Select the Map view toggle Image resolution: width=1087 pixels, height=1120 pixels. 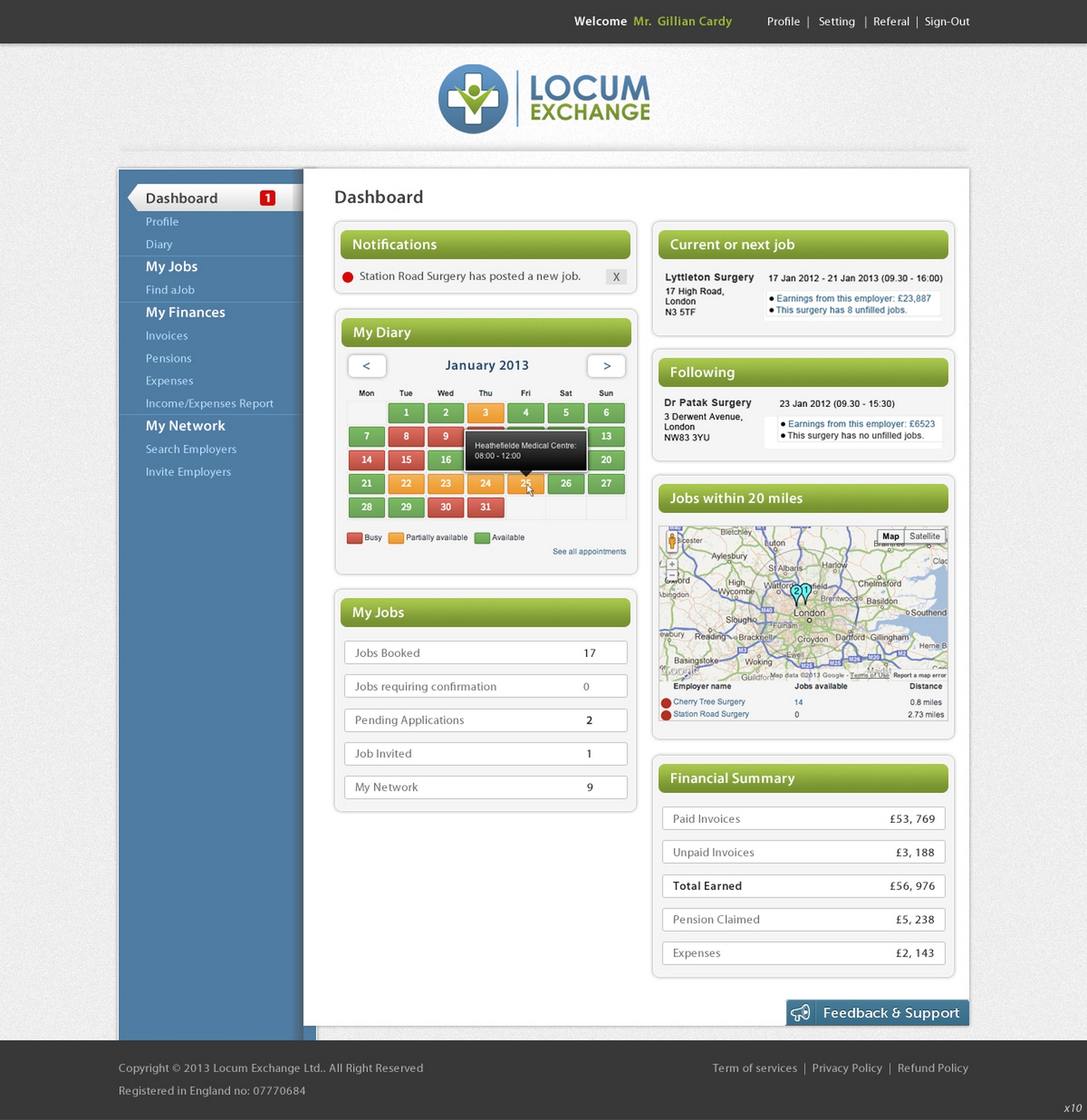pos(890,536)
